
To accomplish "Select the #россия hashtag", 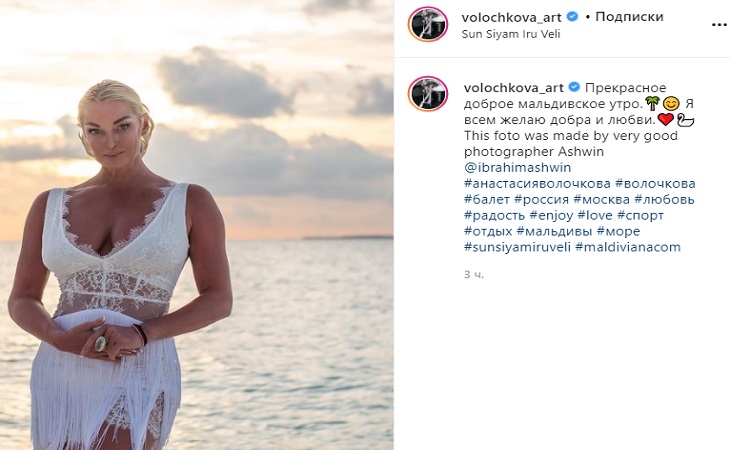I will tap(540, 199).
